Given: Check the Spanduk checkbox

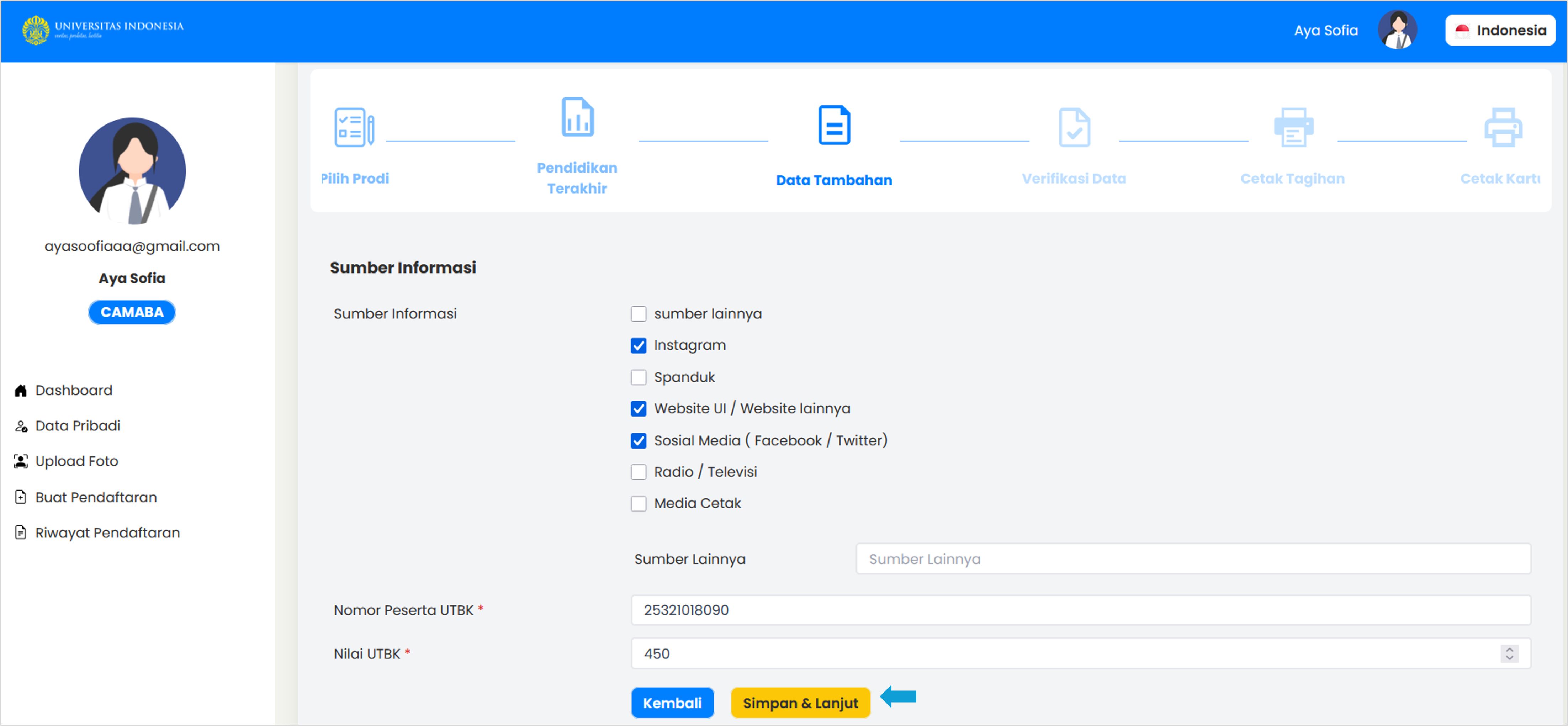Looking at the screenshot, I should click(x=638, y=377).
